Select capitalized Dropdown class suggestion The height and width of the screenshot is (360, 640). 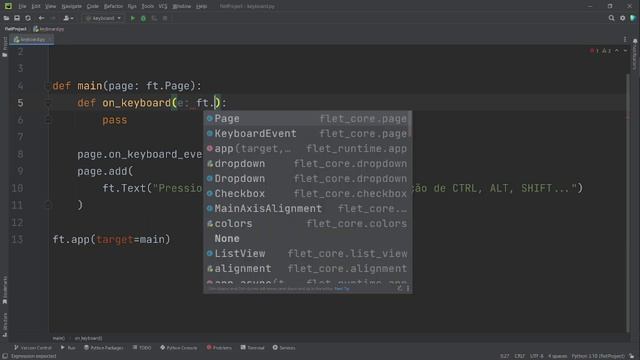tap(307, 179)
